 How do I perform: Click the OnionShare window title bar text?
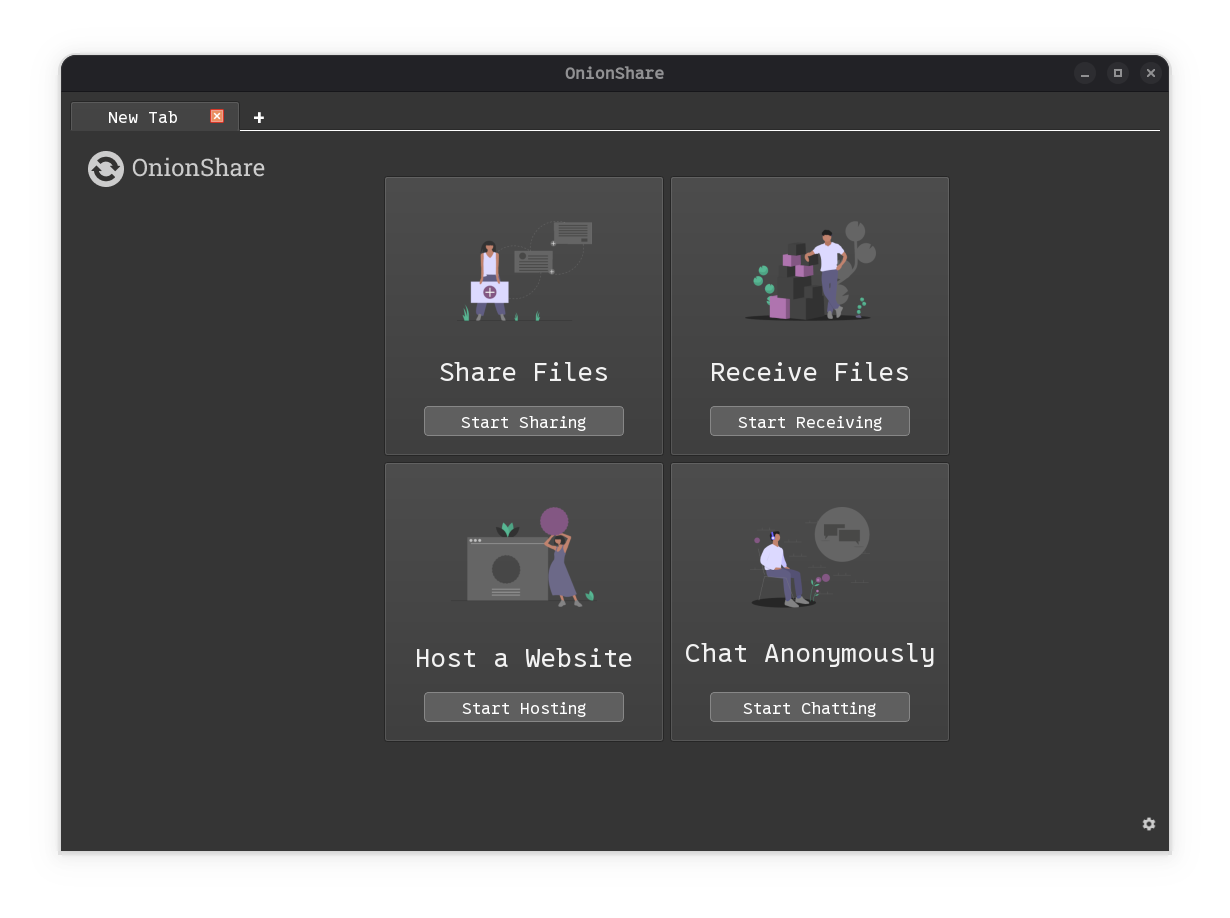coord(614,73)
